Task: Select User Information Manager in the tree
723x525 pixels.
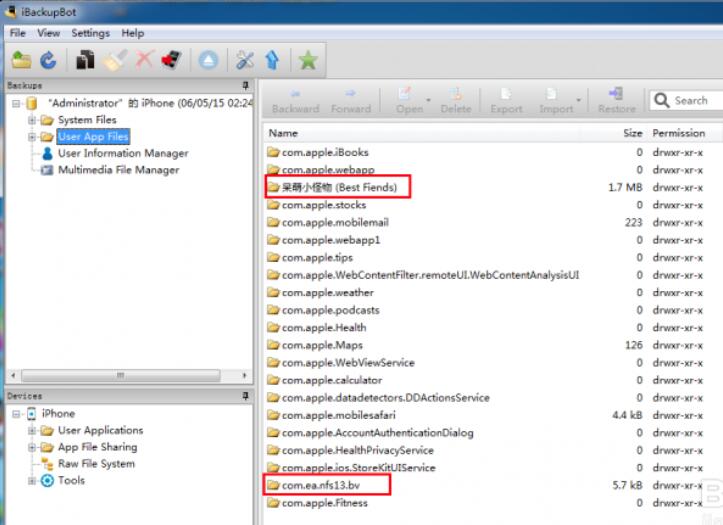Action: [123, 153]
